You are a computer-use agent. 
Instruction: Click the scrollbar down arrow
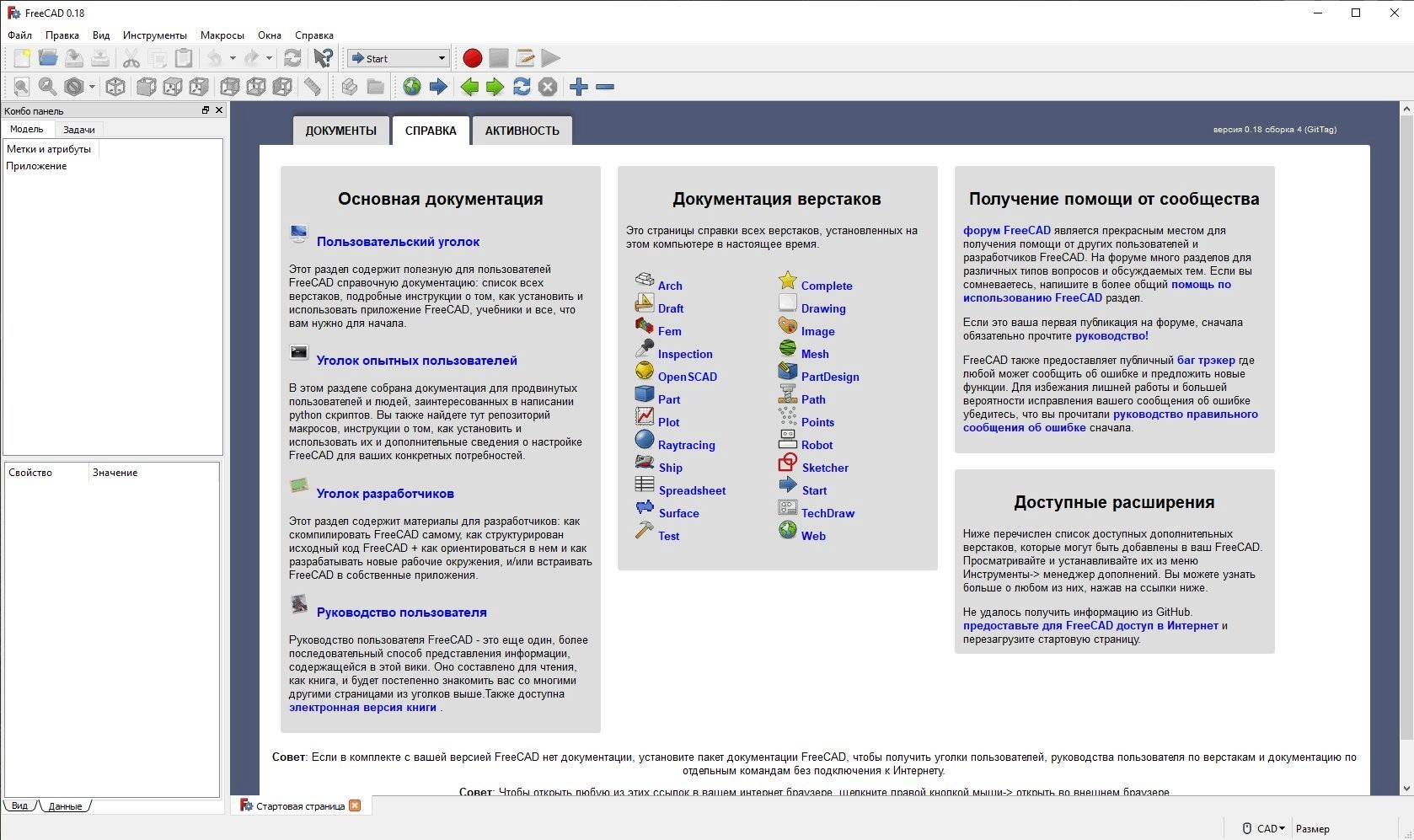pyautogui.click(x=1406, y=789)
